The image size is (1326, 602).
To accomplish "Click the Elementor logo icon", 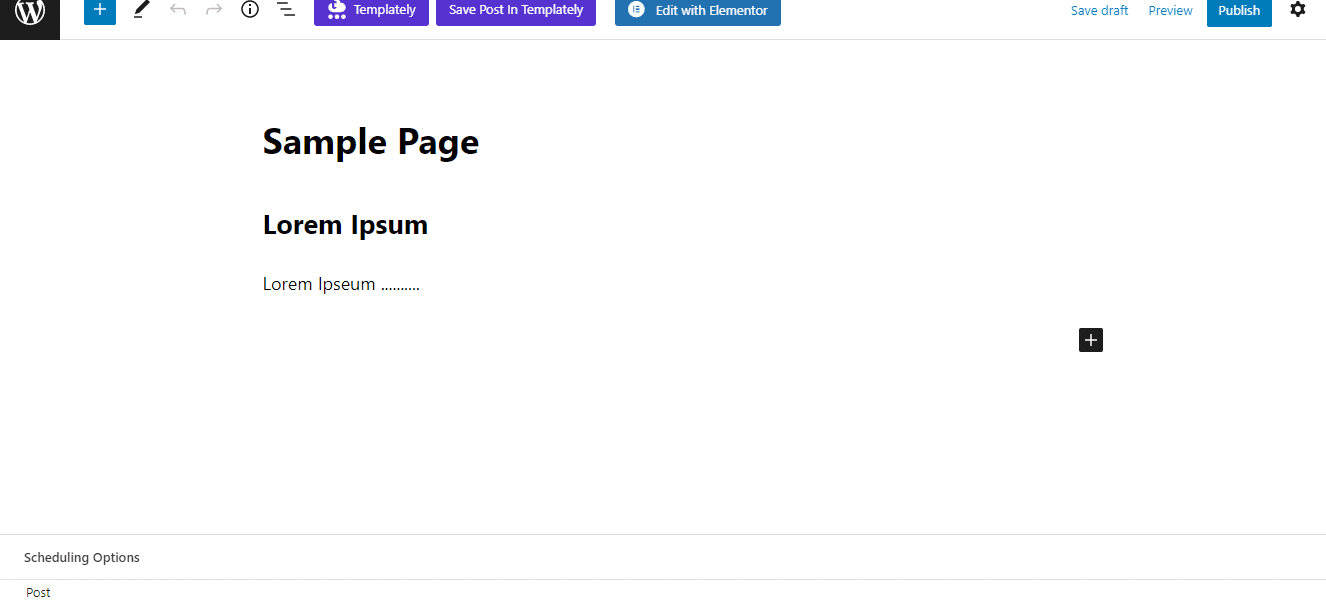I will point(636,10).
